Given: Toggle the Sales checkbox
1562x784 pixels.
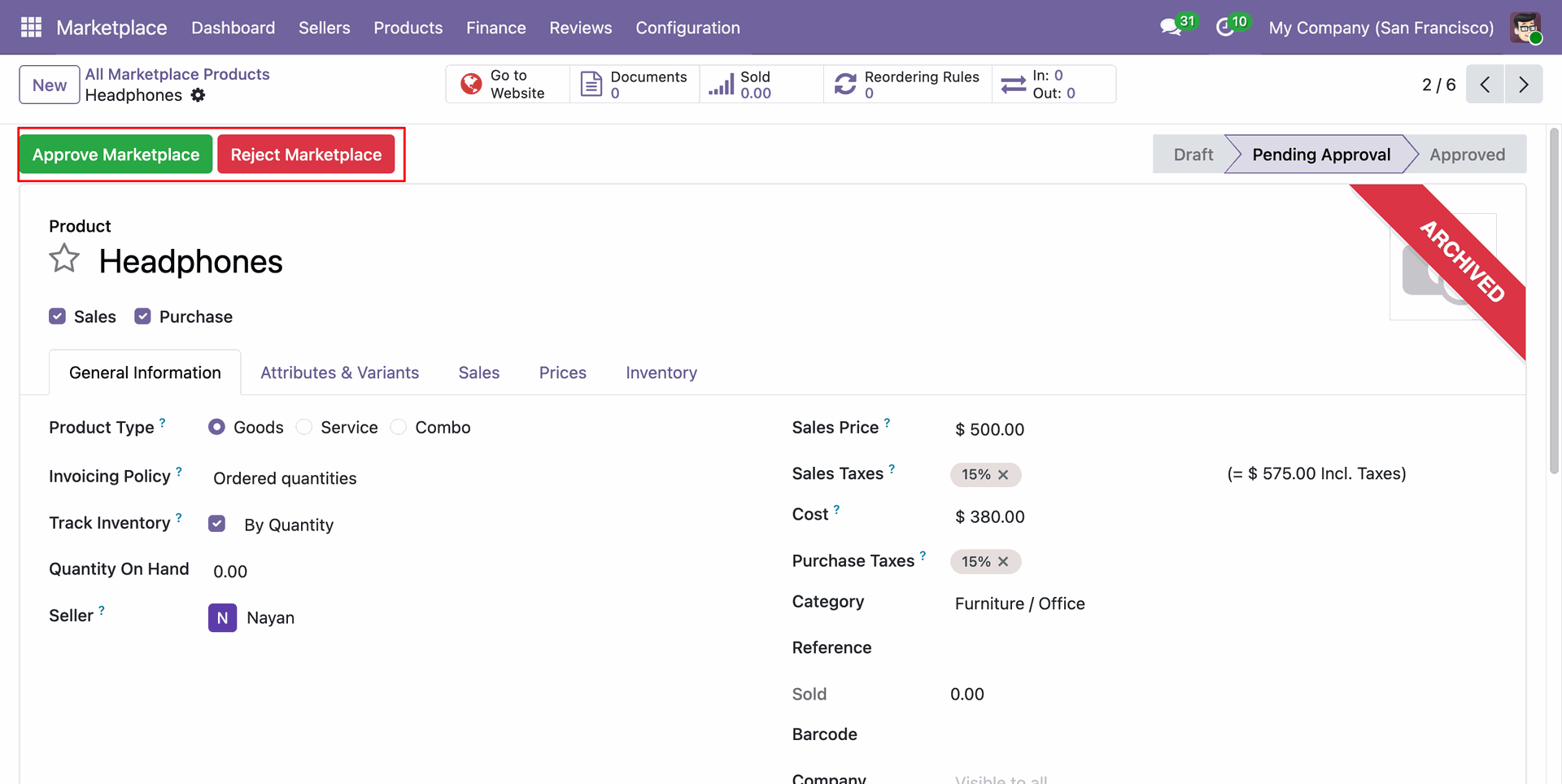Looking at the screenshot, I should click(x=57, y=316).
